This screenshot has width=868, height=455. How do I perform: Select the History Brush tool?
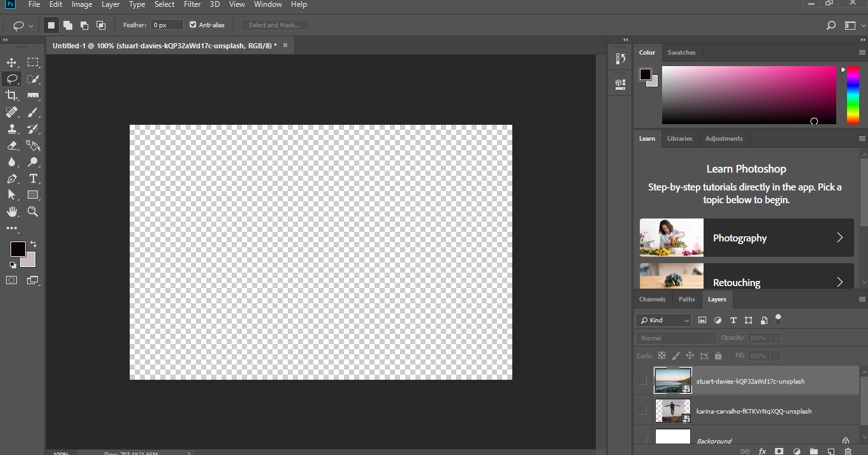click(x=33, y=129)
